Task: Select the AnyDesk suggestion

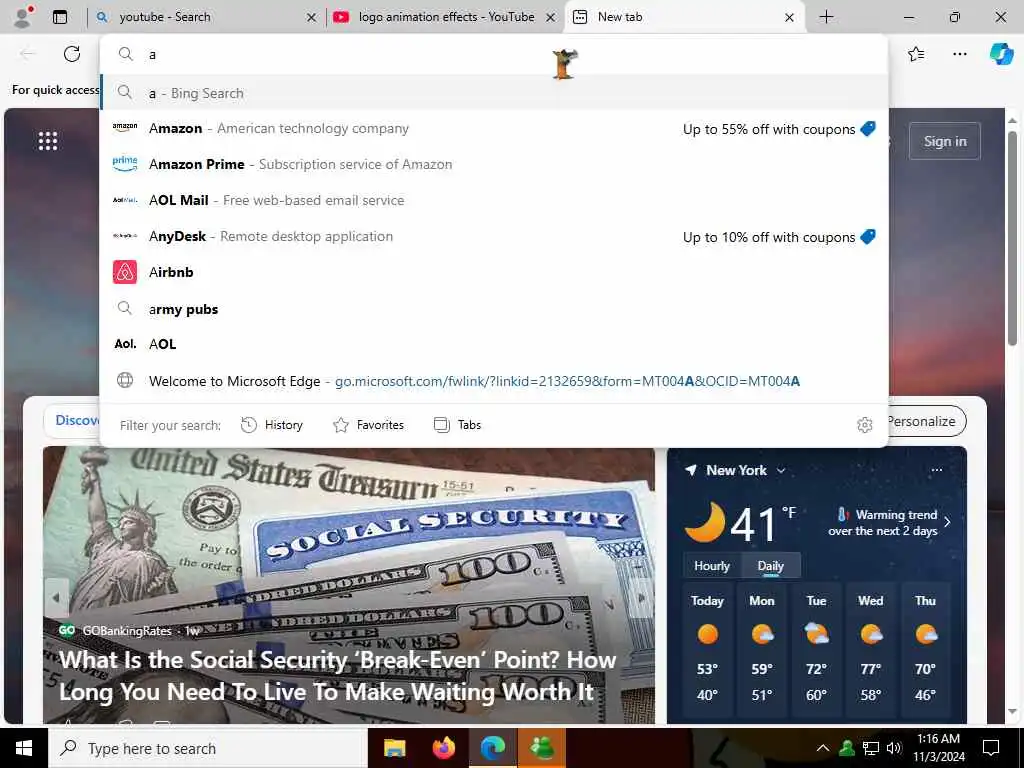Action: tap(494, 236)
